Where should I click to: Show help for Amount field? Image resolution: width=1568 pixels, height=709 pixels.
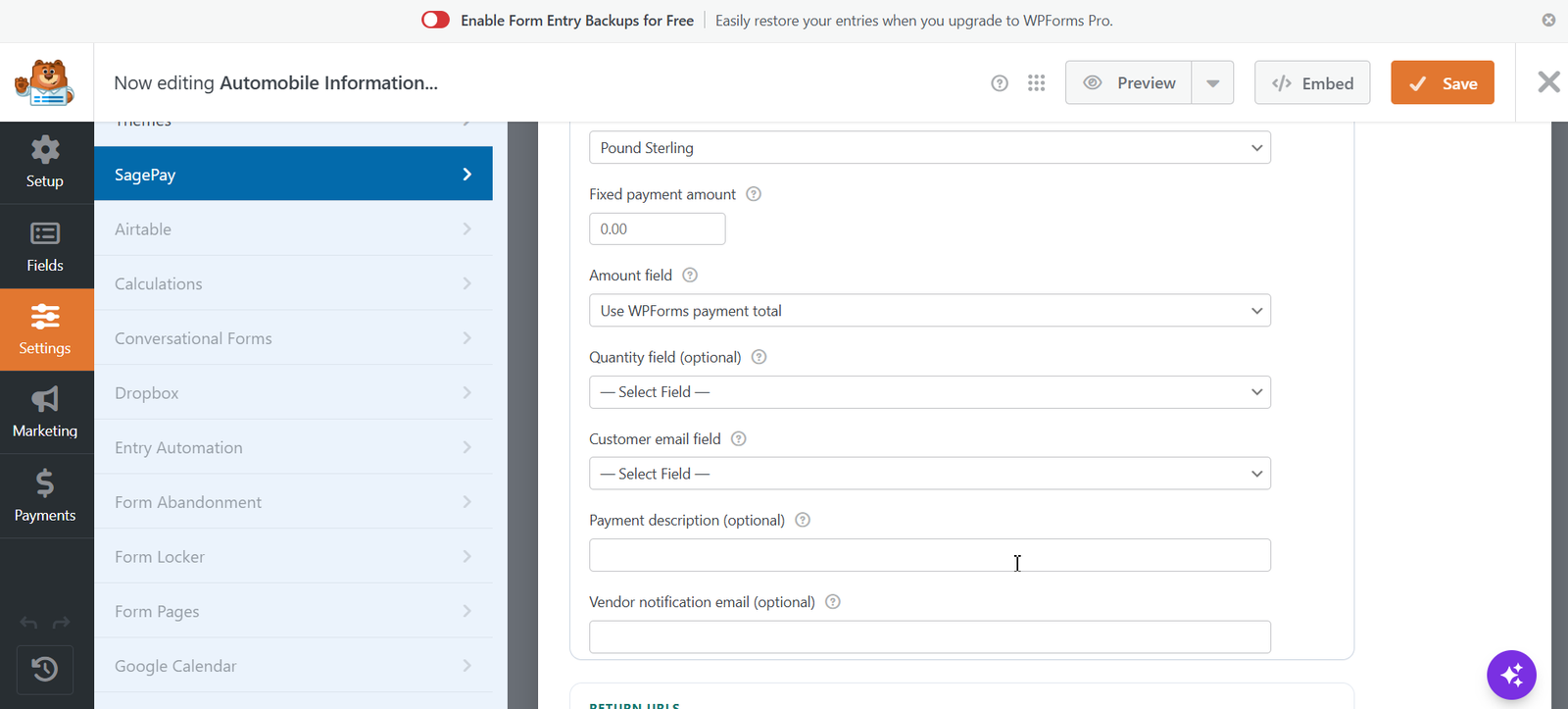(690, 276)
